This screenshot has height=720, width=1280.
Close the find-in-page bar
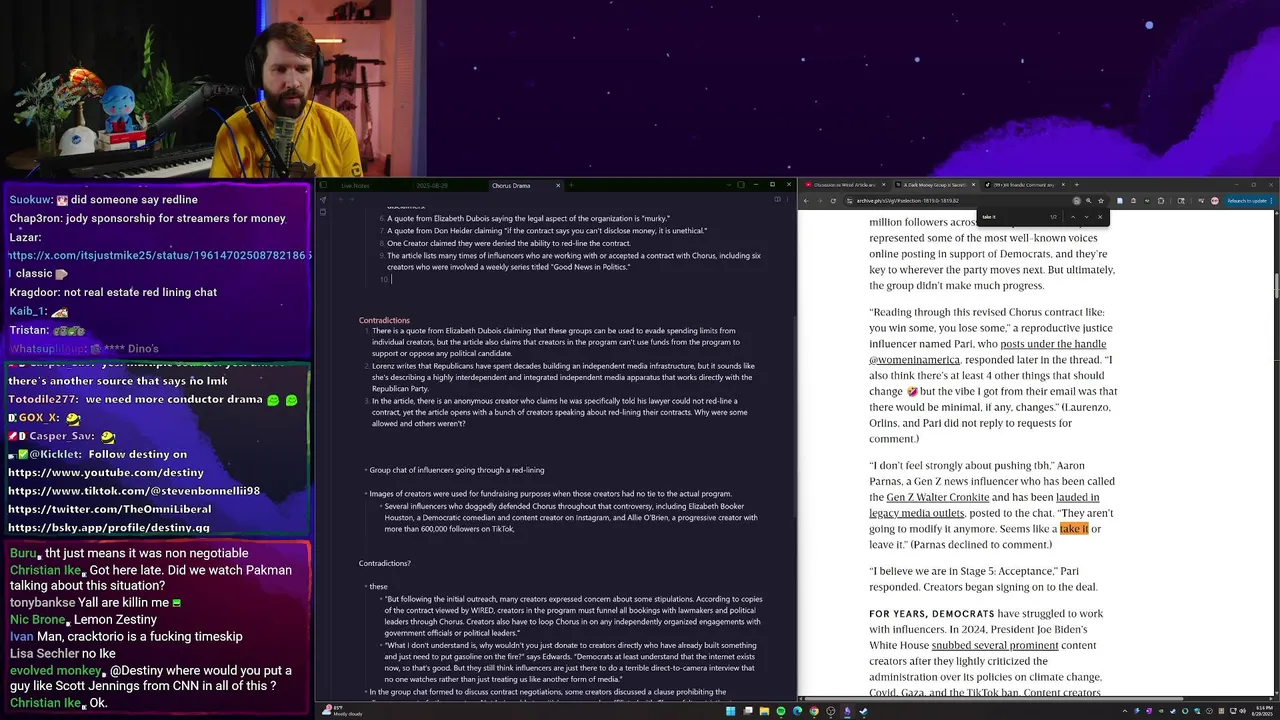tap(1100, 217)
